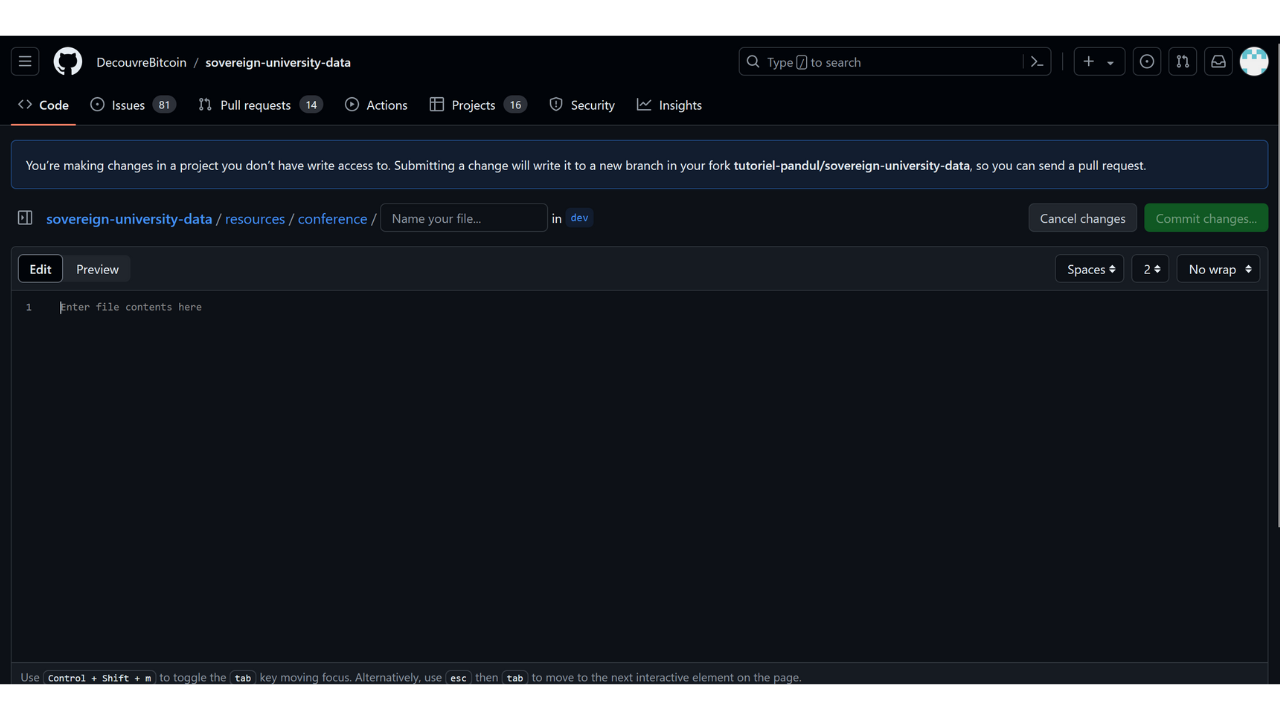Select the Edit mode toggle
This screenshot has height=720, width=1280.
[x=40, y=269]
